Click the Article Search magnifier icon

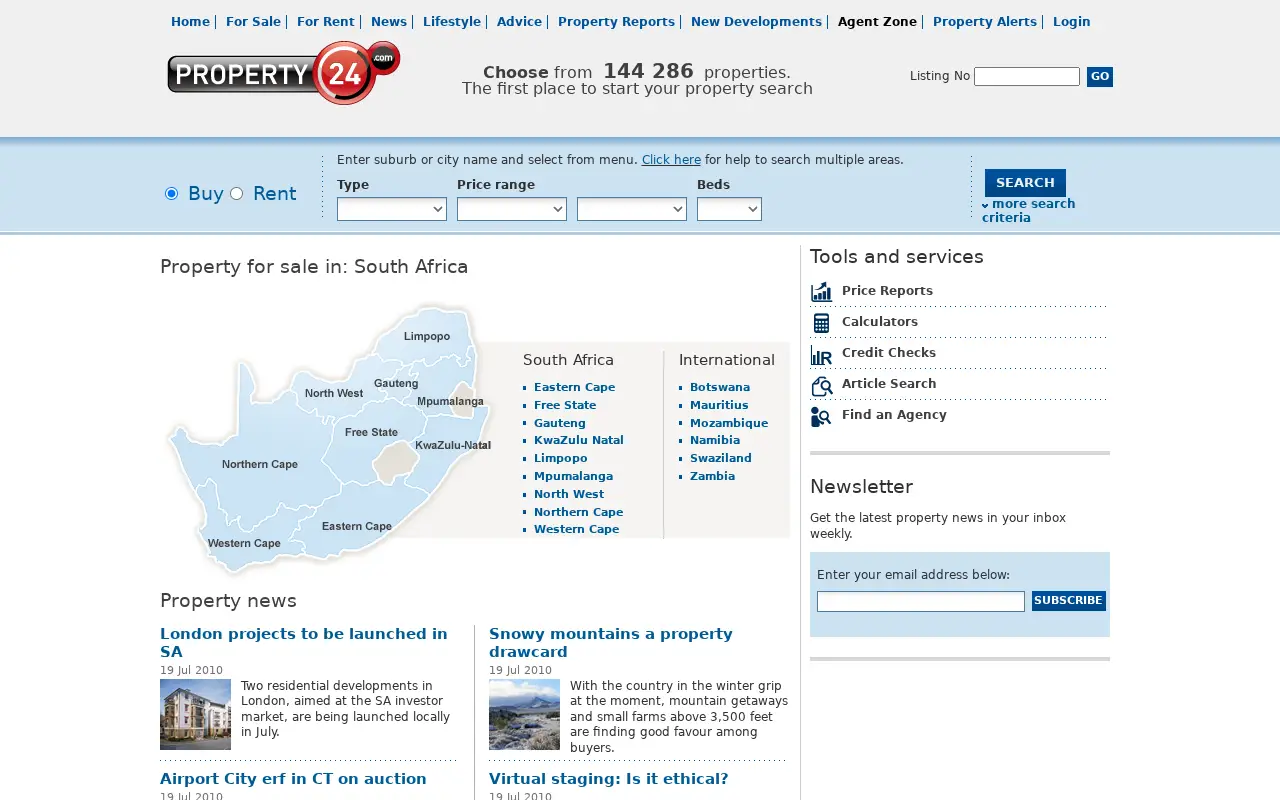tap(821, 385)
